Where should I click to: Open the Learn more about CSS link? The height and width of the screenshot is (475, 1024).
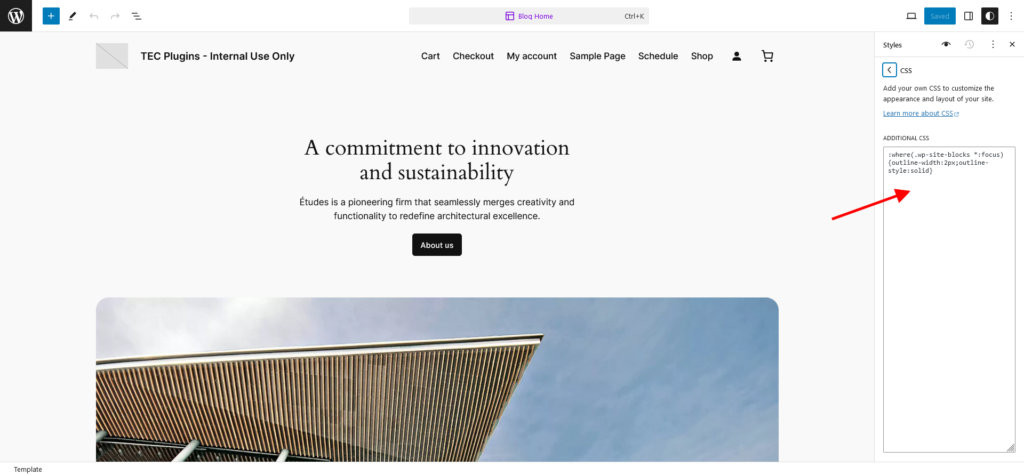coord(920,114)
